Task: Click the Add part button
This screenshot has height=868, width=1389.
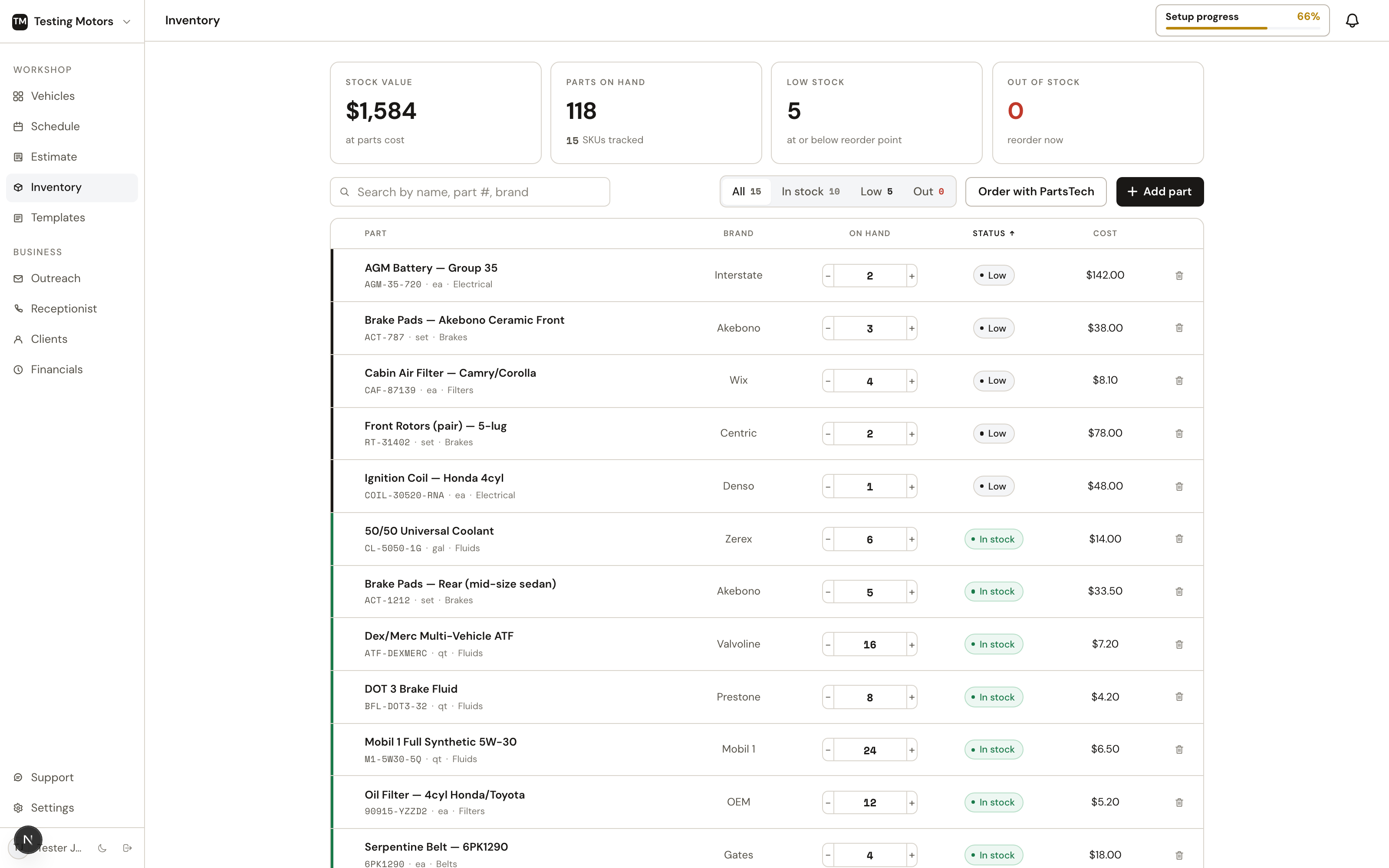Action: pos(1159,191)
